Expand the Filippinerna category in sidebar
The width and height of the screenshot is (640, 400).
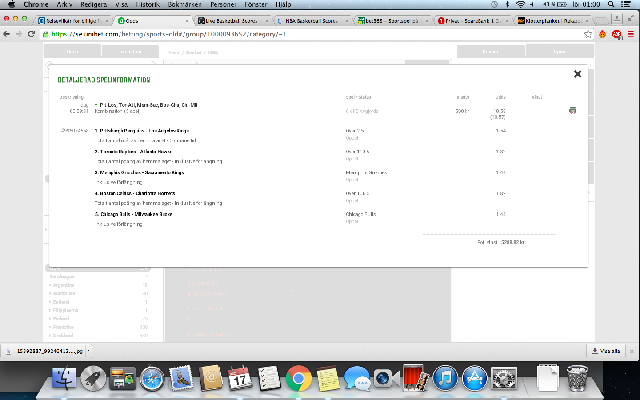[x=65, y=310]
